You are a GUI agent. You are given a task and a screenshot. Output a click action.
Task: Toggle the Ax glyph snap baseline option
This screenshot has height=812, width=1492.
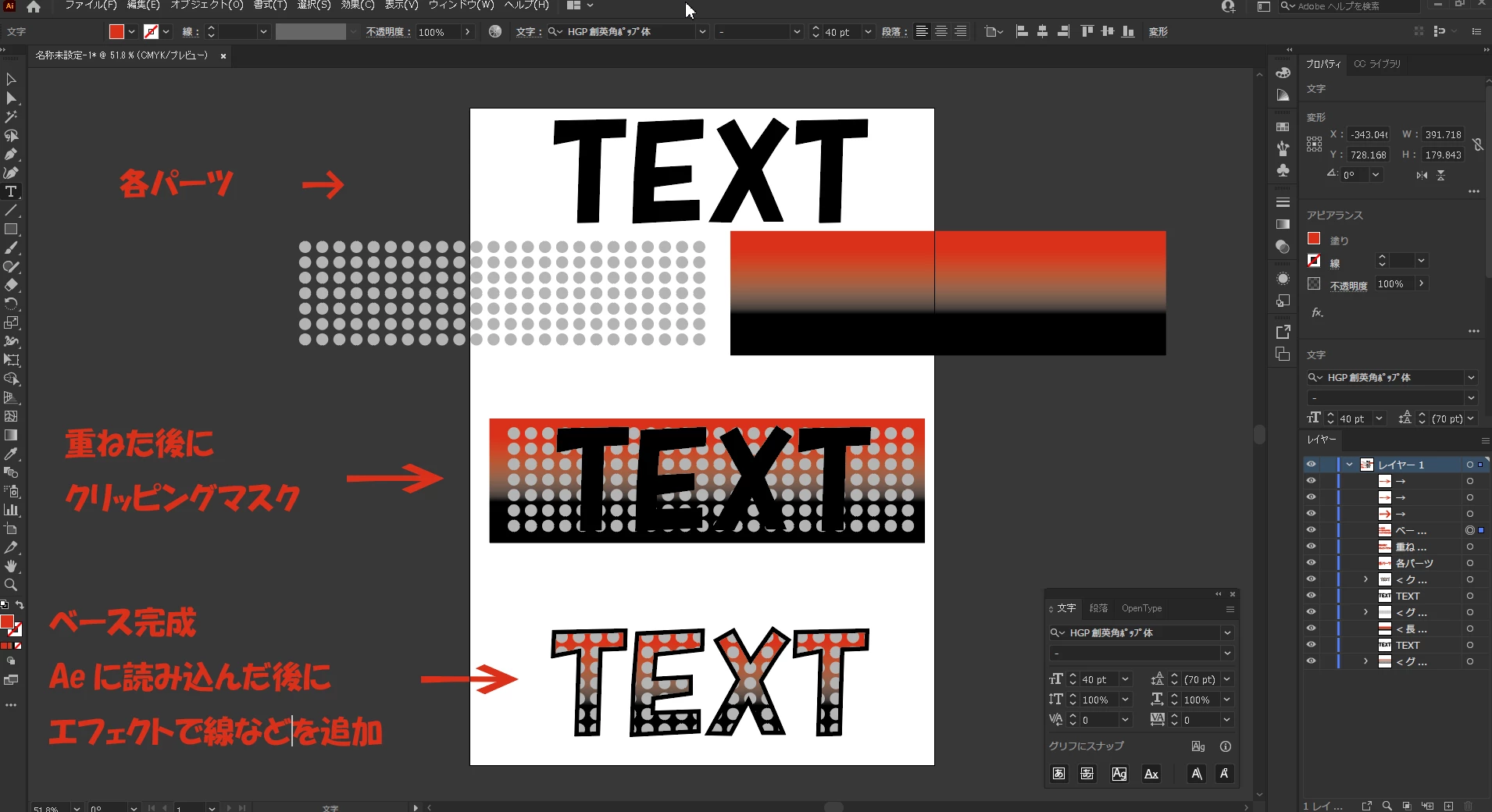pos(1151,774)
